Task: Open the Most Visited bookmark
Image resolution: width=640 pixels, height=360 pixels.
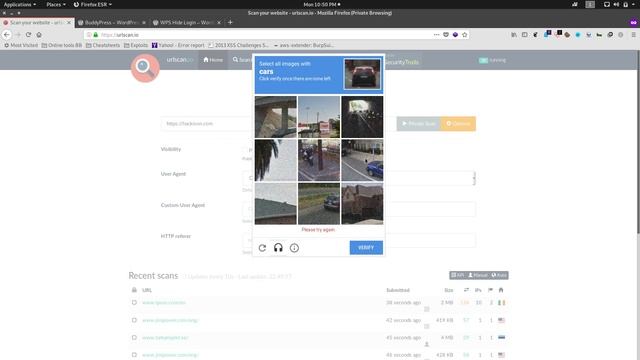Action: pos(21,45)
